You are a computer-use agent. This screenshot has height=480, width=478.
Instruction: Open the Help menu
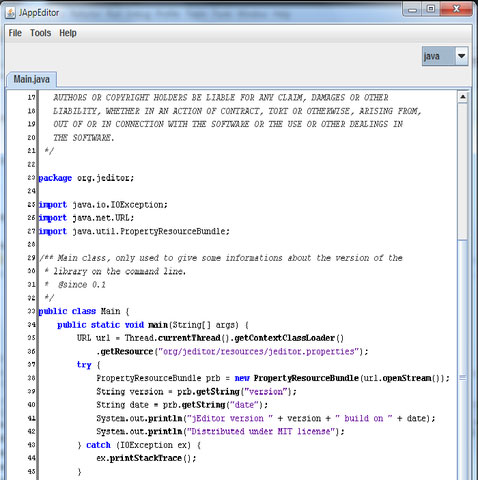pos(68,33)
